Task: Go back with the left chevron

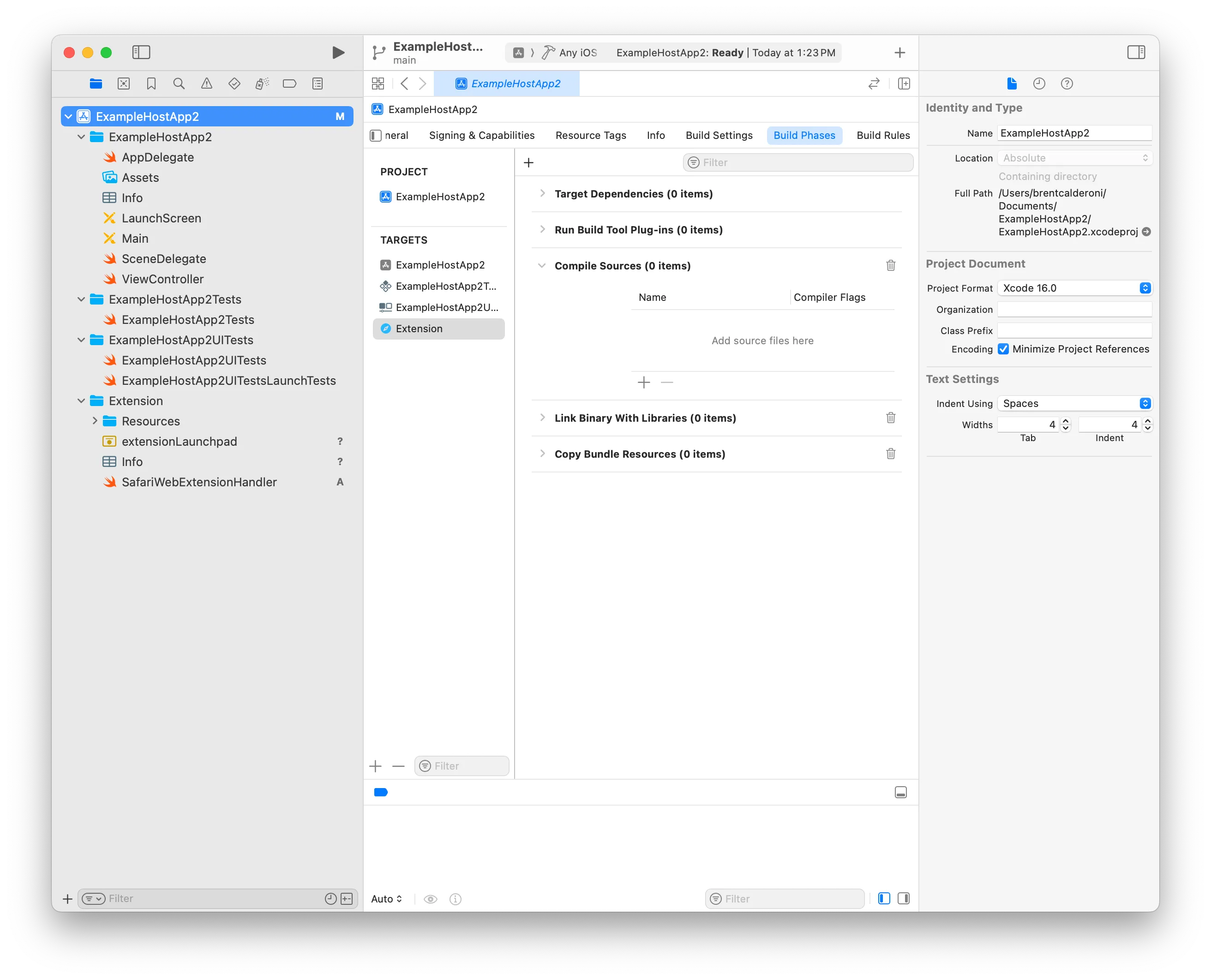Action: (404, 84)
